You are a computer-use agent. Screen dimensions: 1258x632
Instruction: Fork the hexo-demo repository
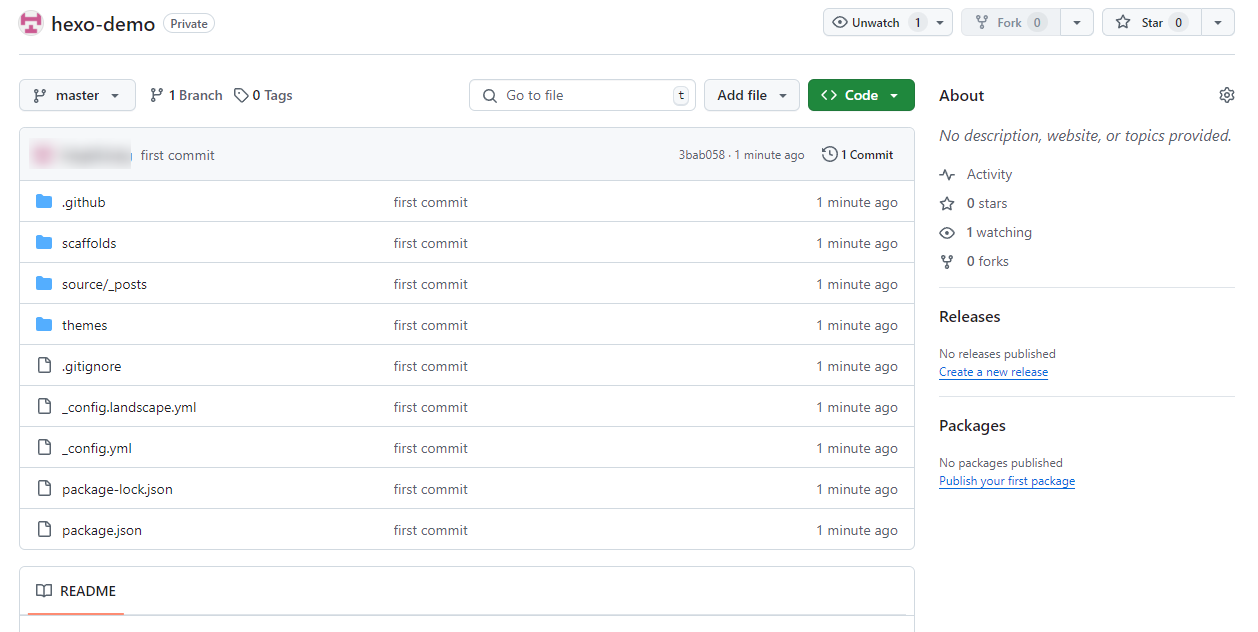(1010, 22)
